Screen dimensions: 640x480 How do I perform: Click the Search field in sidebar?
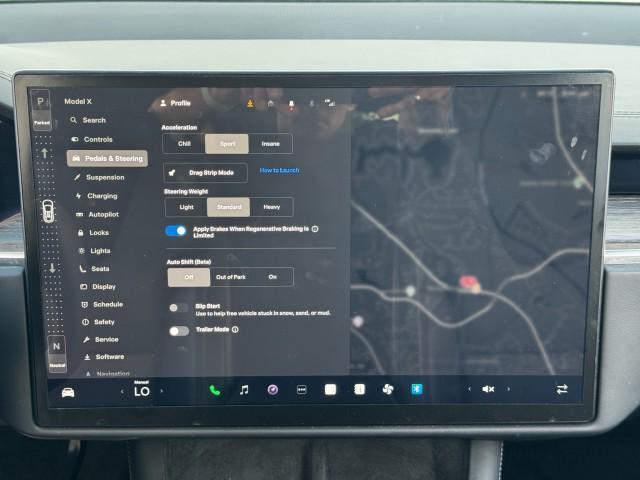tap(94, 120)
